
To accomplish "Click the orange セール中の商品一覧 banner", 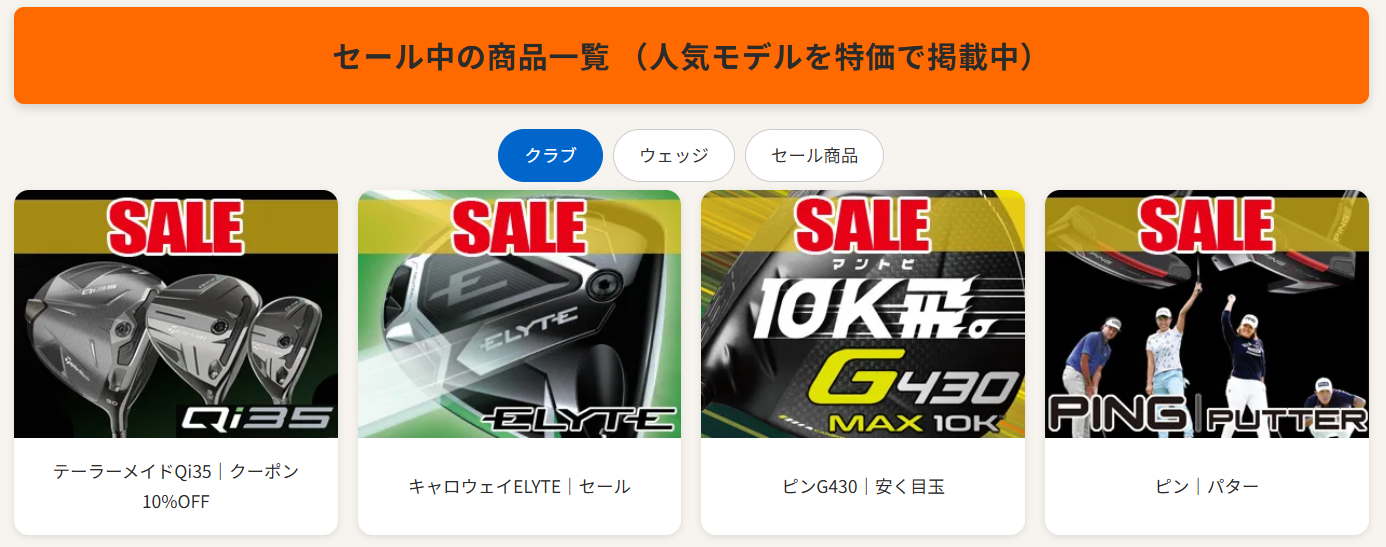I will click(x=691, y=56).
